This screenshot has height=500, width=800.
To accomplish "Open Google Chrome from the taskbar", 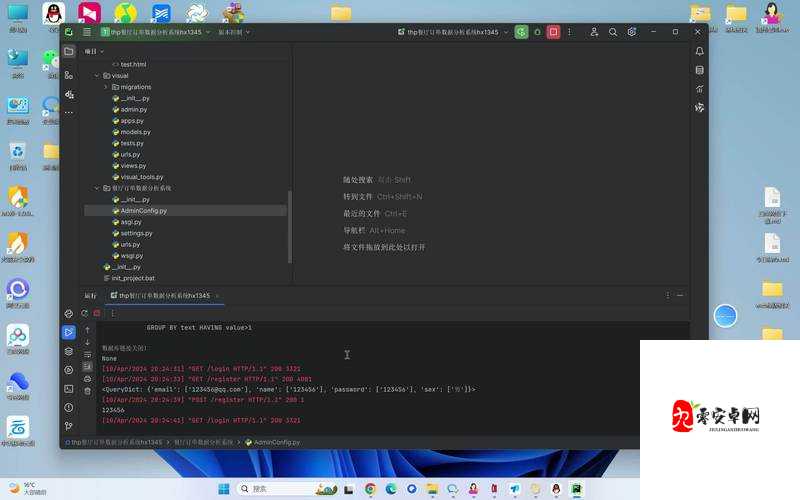I will [x=370, y=489].
